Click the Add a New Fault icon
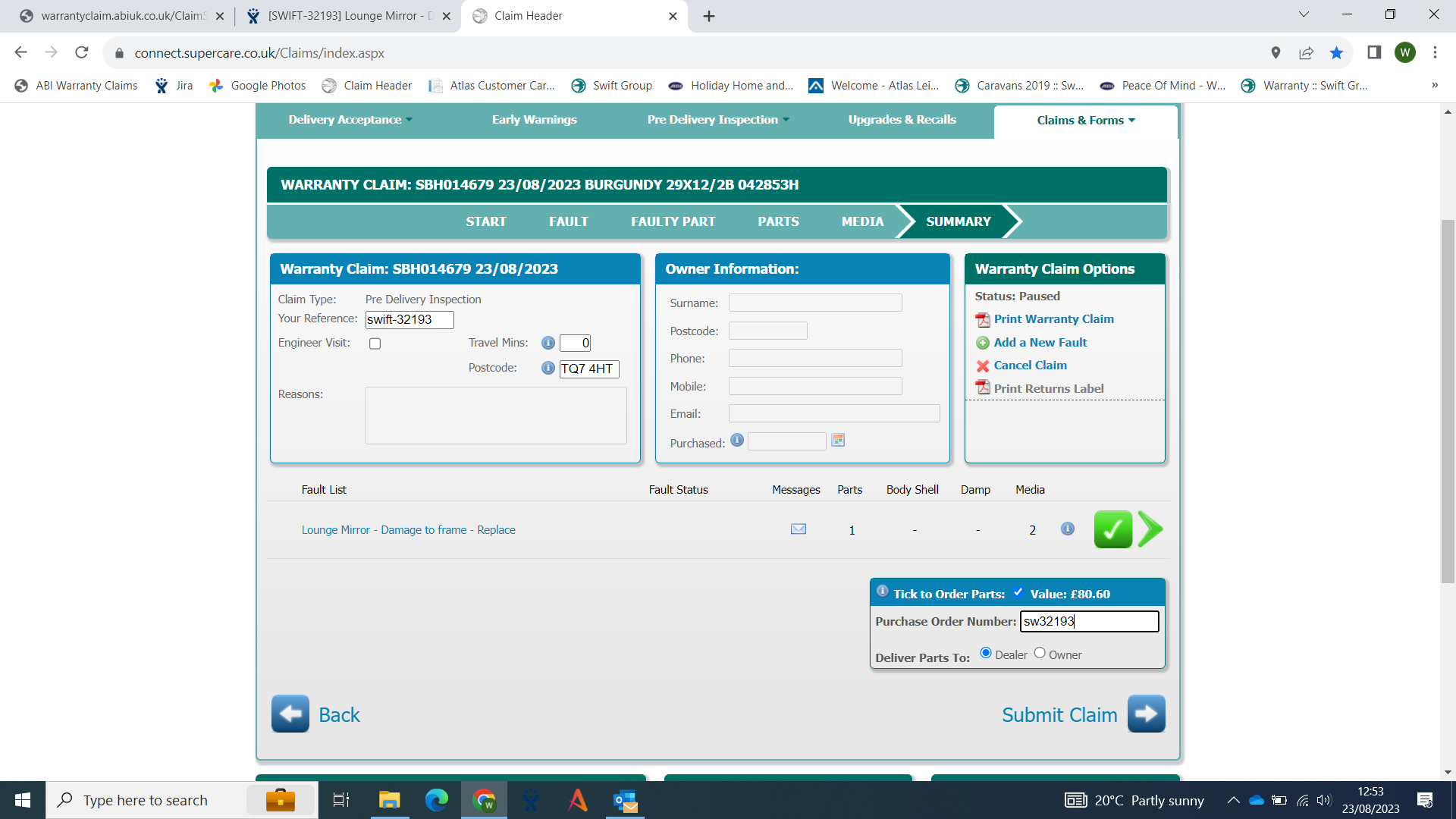The height and width of the screenshot is (819, 1456). (983, 343)
